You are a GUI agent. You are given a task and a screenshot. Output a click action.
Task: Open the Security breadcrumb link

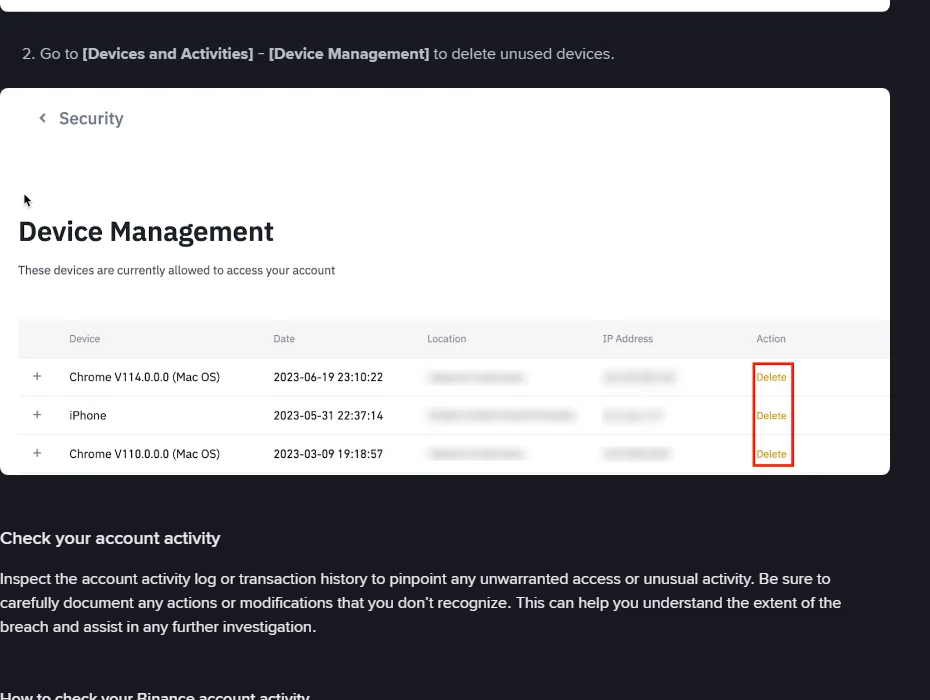click(x=91, y=119)
